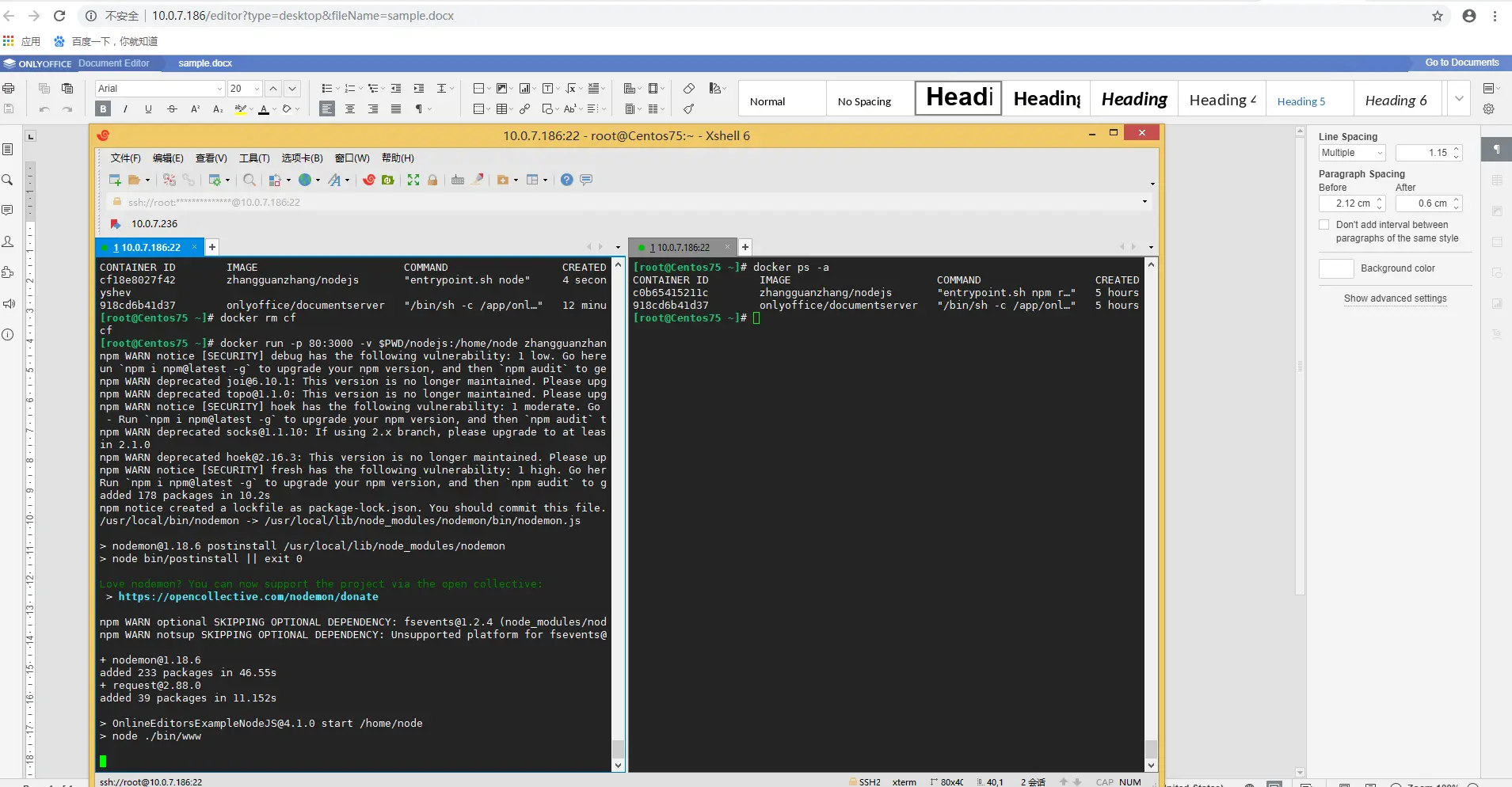
Task: Open the 工具(T) menu in Xshell
Action: point(254,158)
